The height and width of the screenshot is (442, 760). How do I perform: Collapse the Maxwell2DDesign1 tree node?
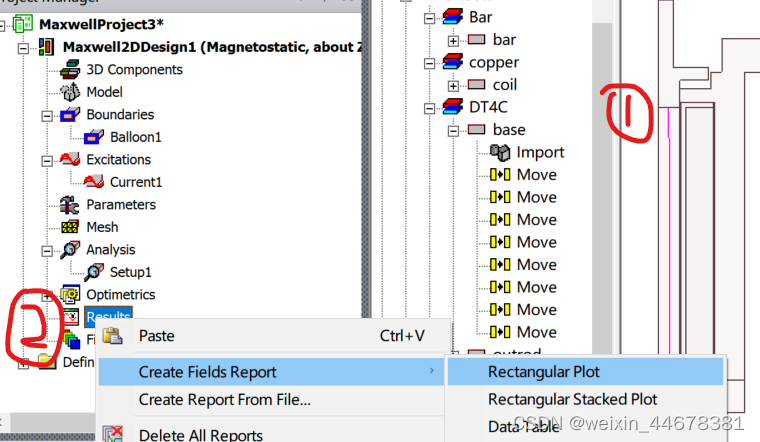pyautogui.click(x=23, y=48)
